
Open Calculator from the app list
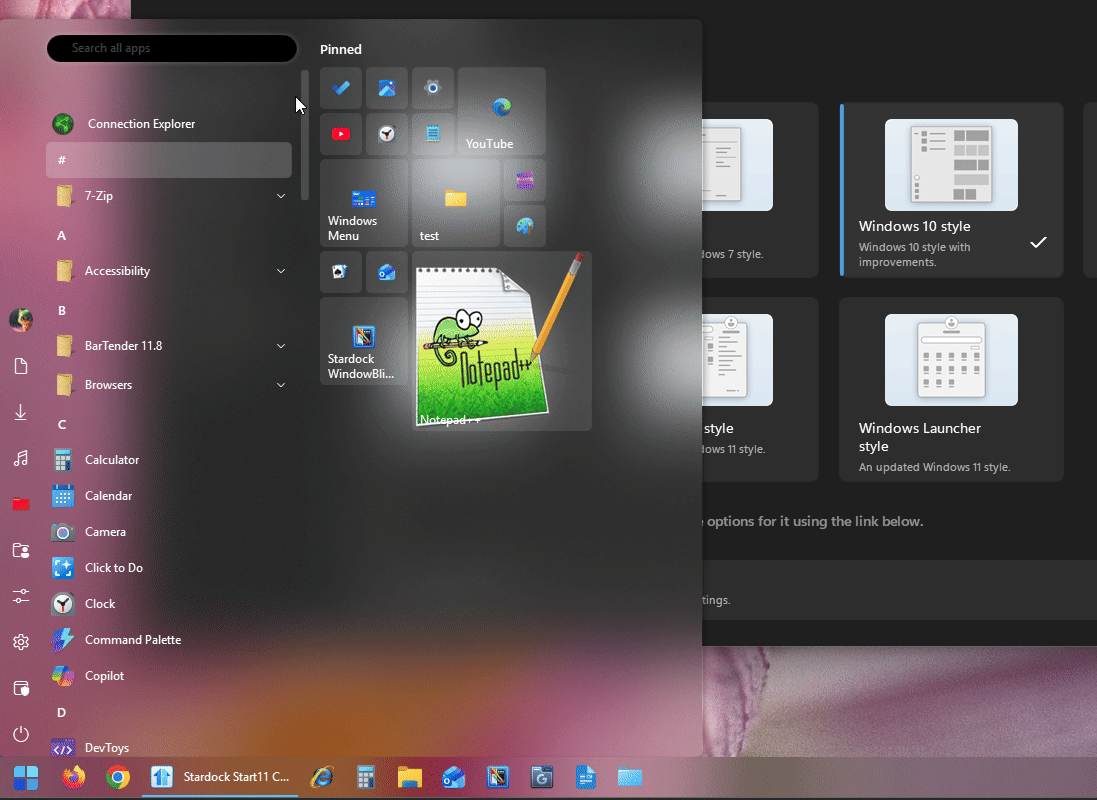coord(112,460)
